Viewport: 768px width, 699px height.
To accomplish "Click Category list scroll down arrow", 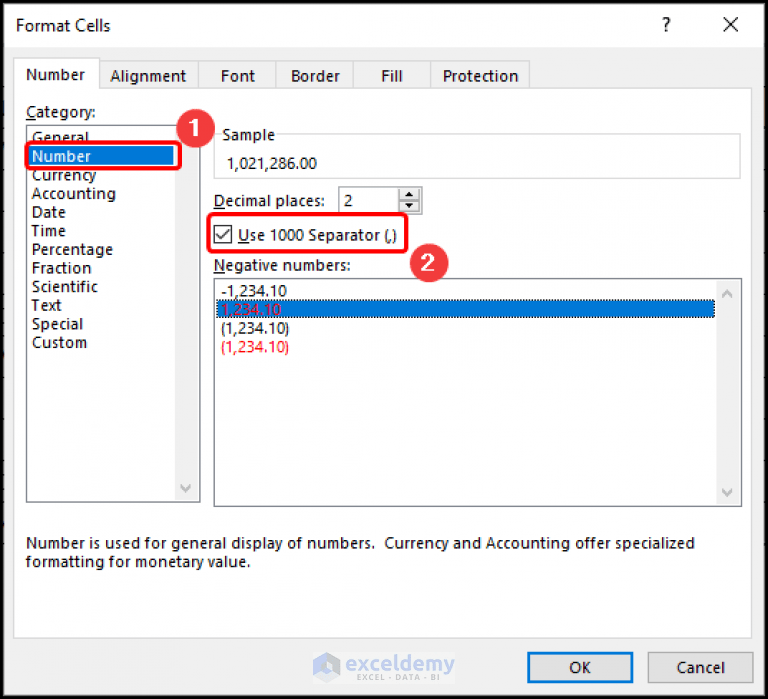I will [x=186, y=488].
